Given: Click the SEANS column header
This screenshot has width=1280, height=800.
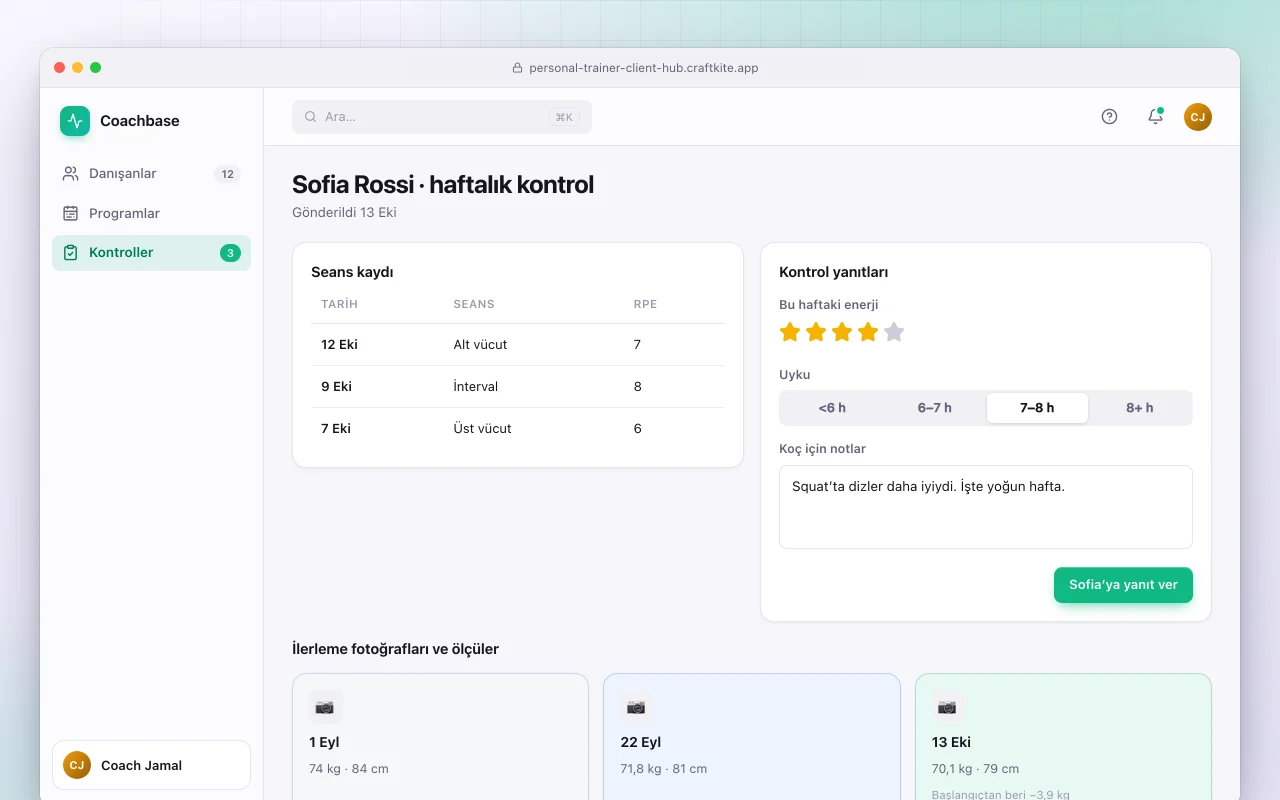Looking at the screenshot, I should [x=474, y=304].
